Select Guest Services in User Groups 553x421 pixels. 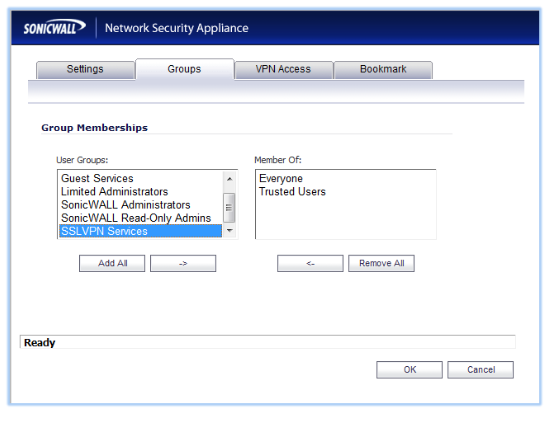pyautogui.click(x=141, y=178)
